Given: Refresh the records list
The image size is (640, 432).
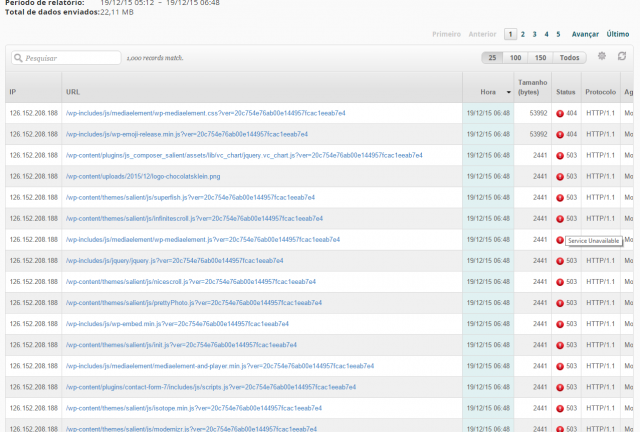Looking at the screenshot, I should [622, 56].
